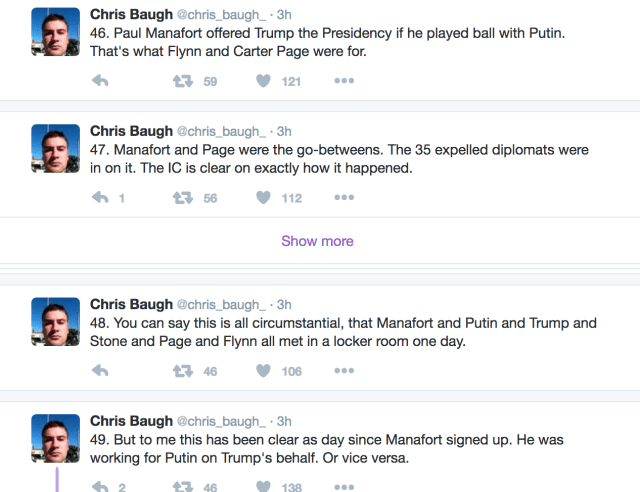The image size is (640, 492).
Task: Open more options on tweet 46
Action: [x=344, y=82]
